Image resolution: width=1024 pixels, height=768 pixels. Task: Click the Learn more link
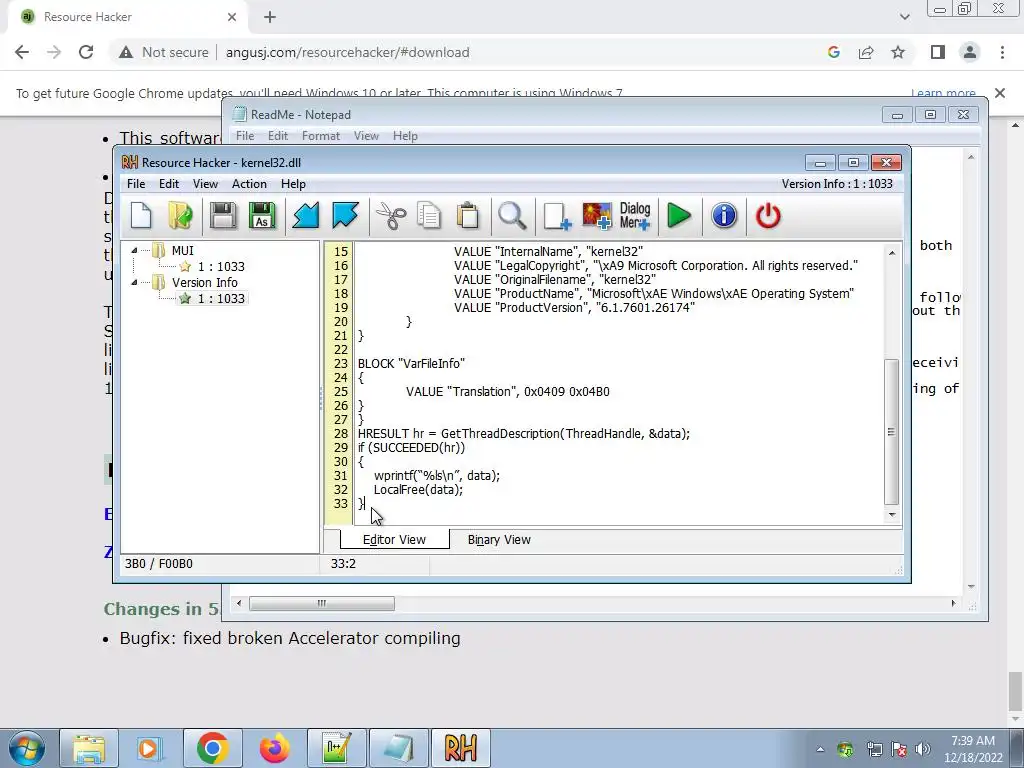click(943, 93)
